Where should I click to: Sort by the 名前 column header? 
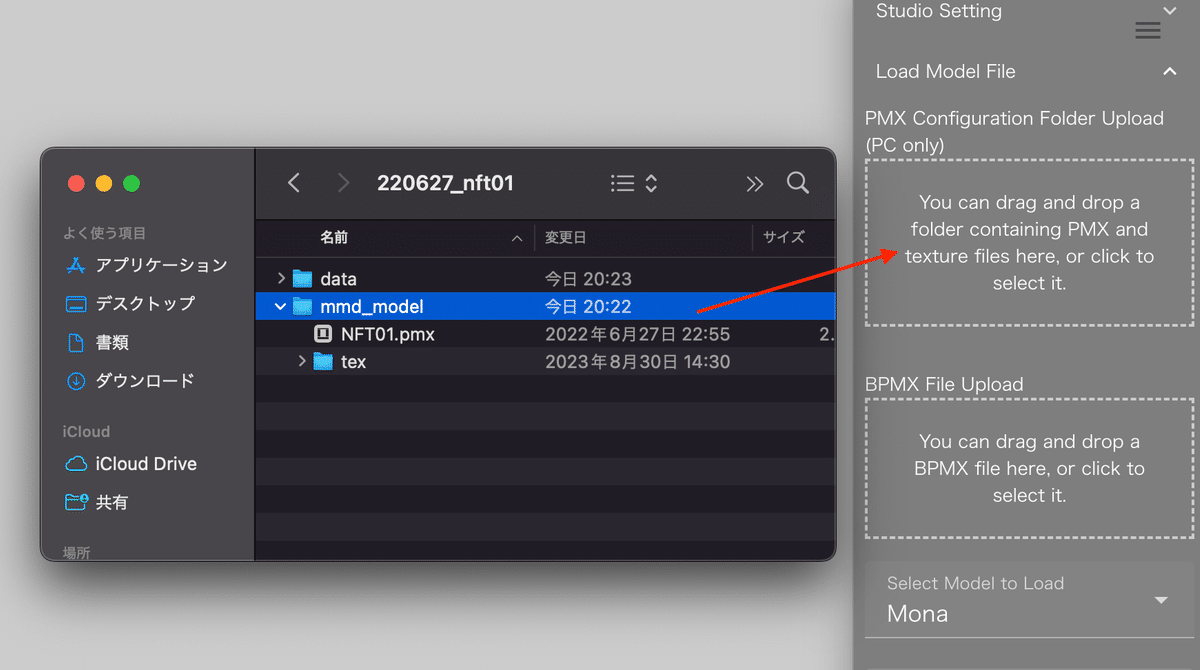(x=334, y=238)
